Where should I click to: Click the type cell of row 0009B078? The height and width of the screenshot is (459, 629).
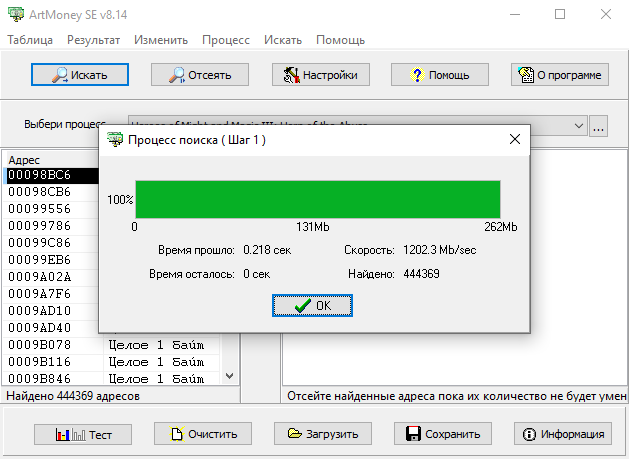click(x=161, y=345)
